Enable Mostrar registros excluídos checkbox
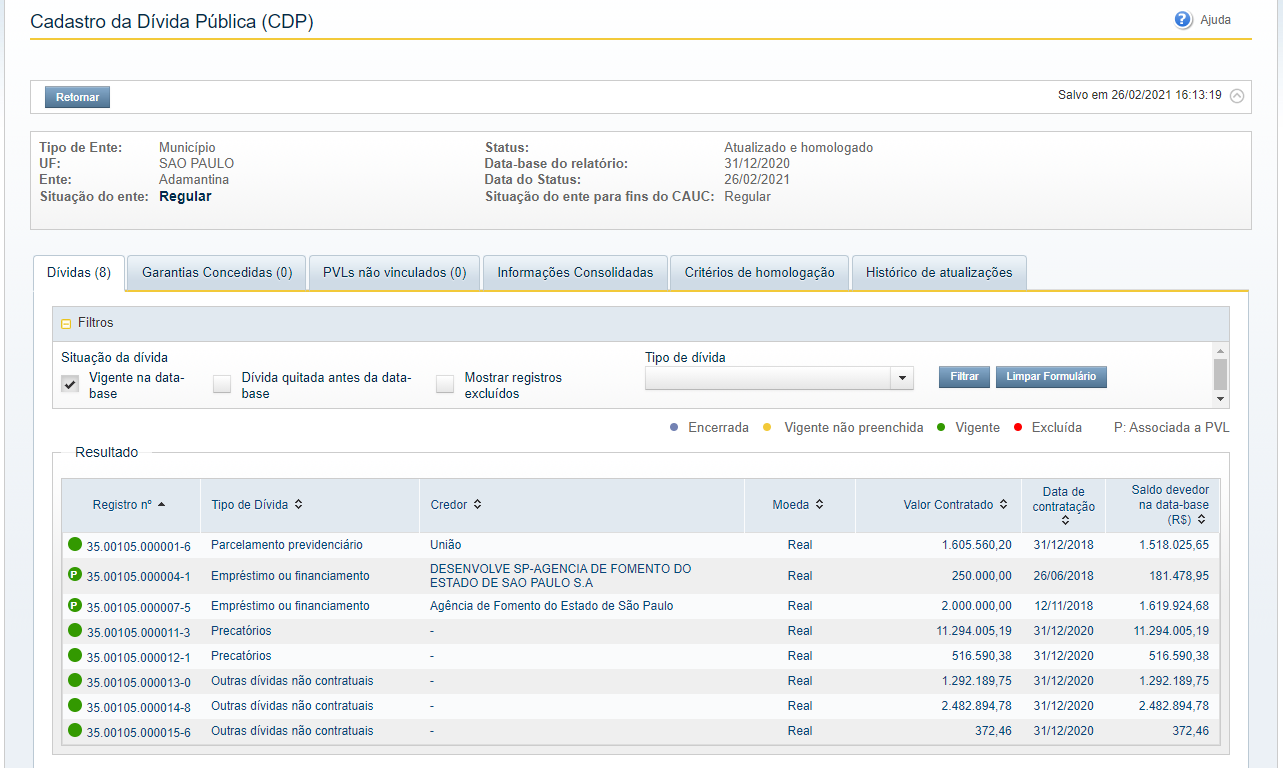 445,385
